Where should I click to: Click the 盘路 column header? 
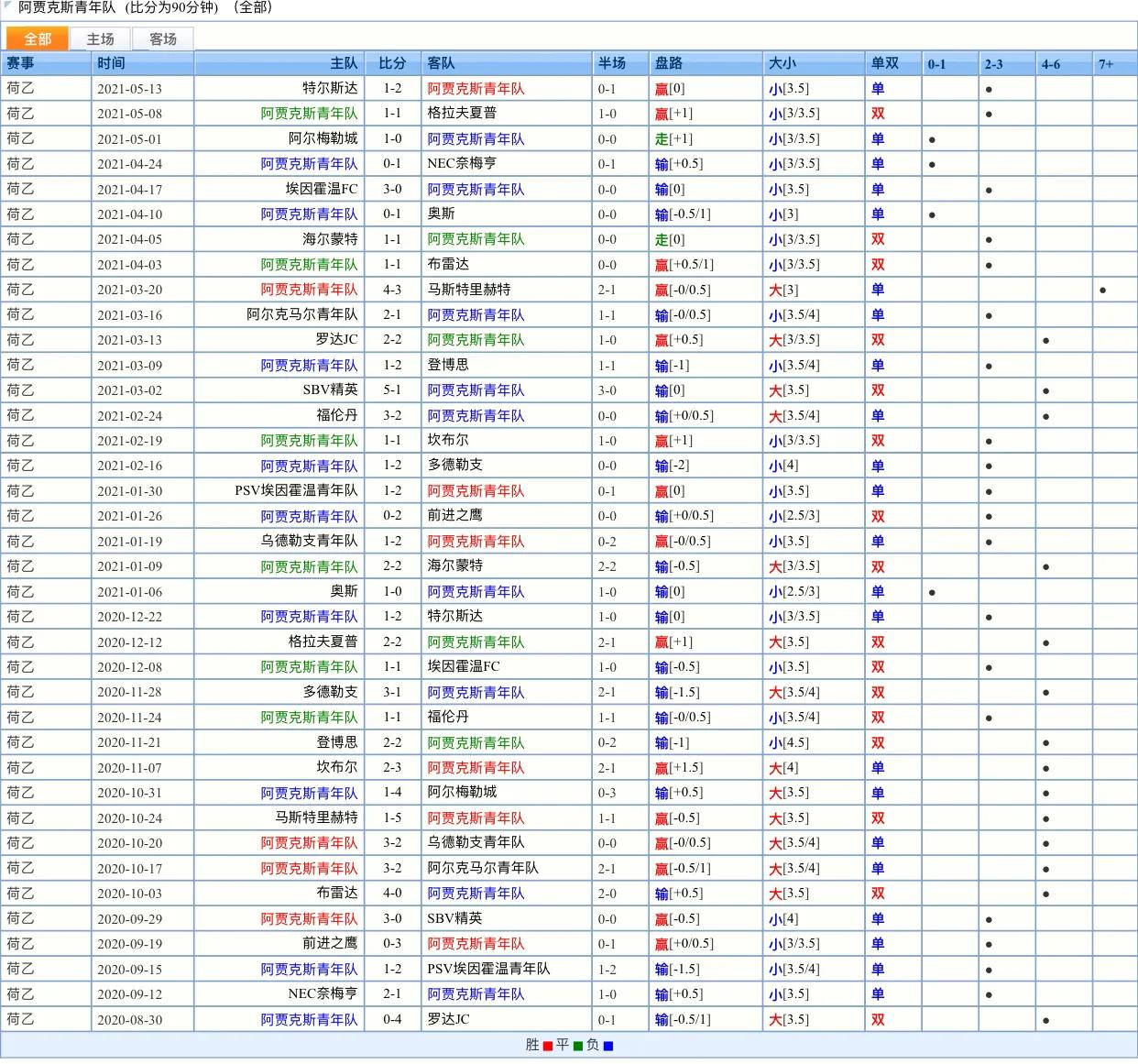click(x=668, y=63)
